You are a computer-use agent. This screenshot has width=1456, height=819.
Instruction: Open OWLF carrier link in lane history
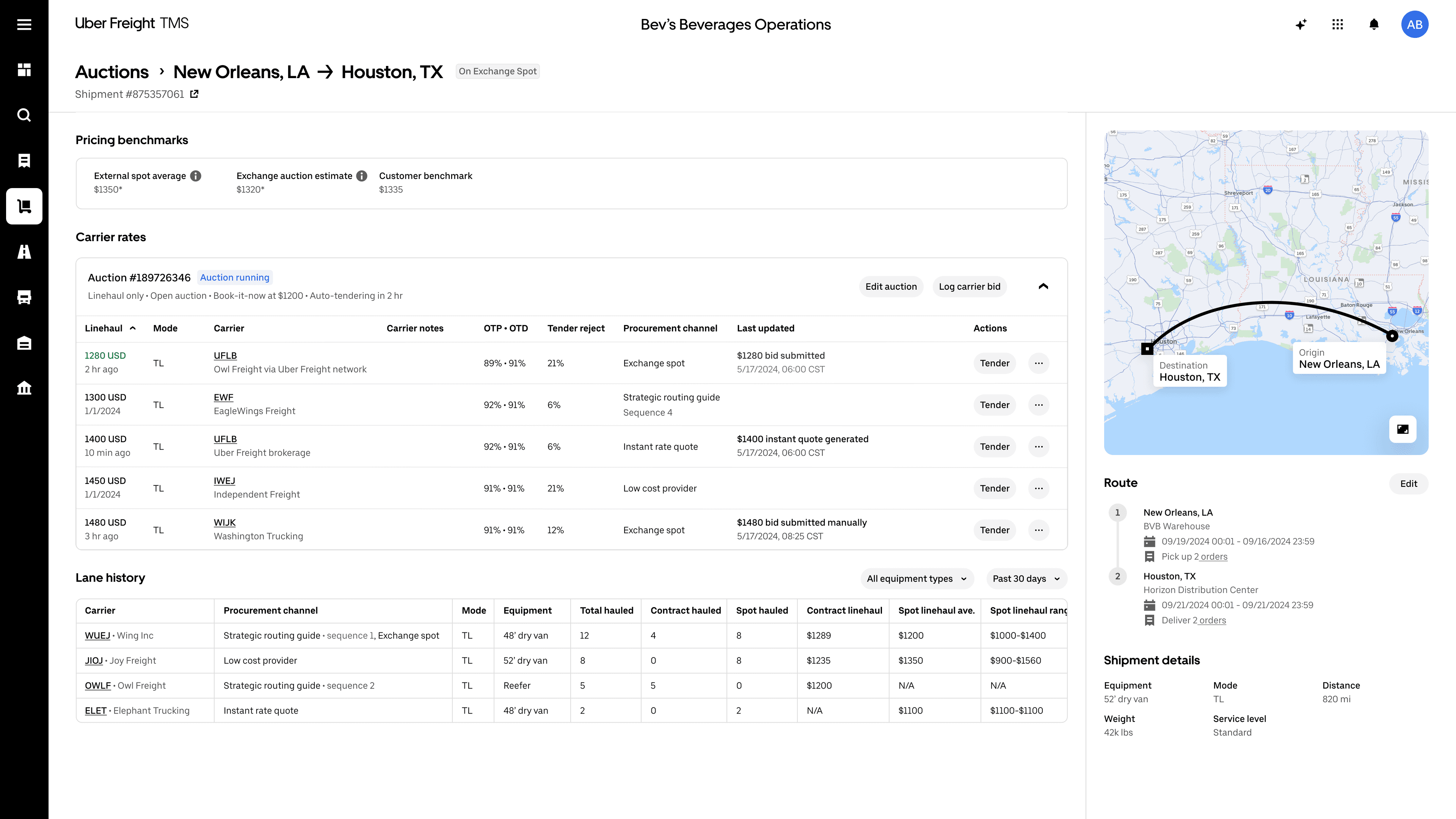click(98, 686)
